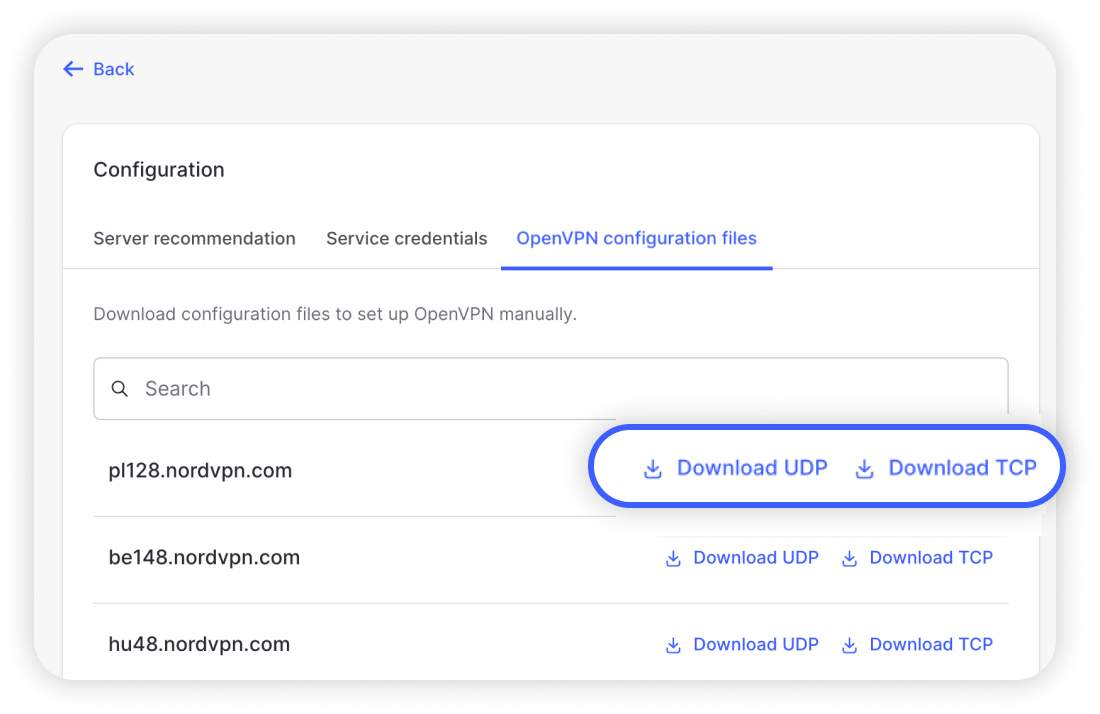Click UDP download icon for be148 server

[x=673, y=559]
